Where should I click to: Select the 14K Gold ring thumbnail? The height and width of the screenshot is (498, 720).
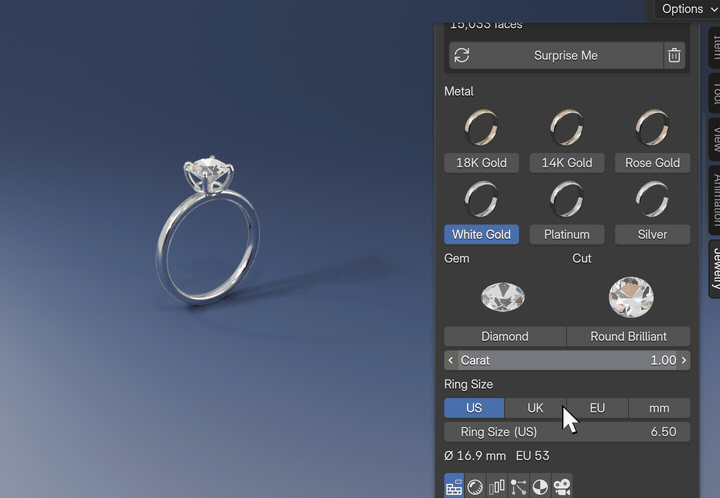(x=567, y=127)
